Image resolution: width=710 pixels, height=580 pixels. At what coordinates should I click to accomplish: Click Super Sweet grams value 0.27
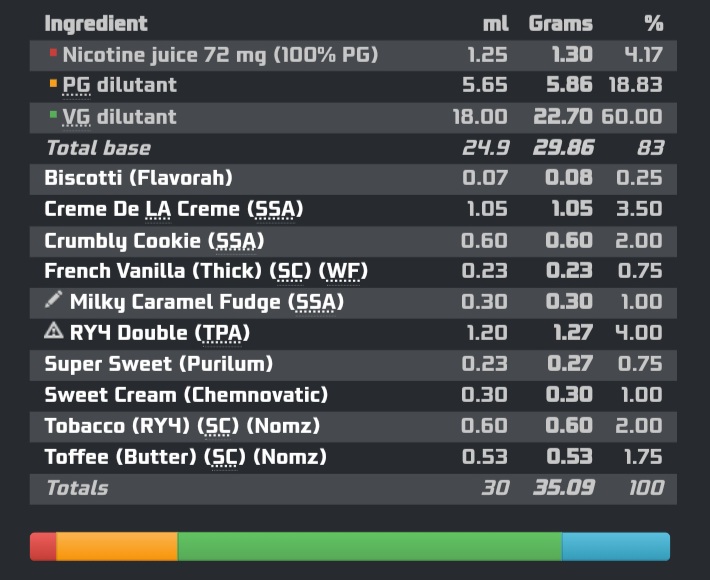pyautogui.click(x=570, y=364)
